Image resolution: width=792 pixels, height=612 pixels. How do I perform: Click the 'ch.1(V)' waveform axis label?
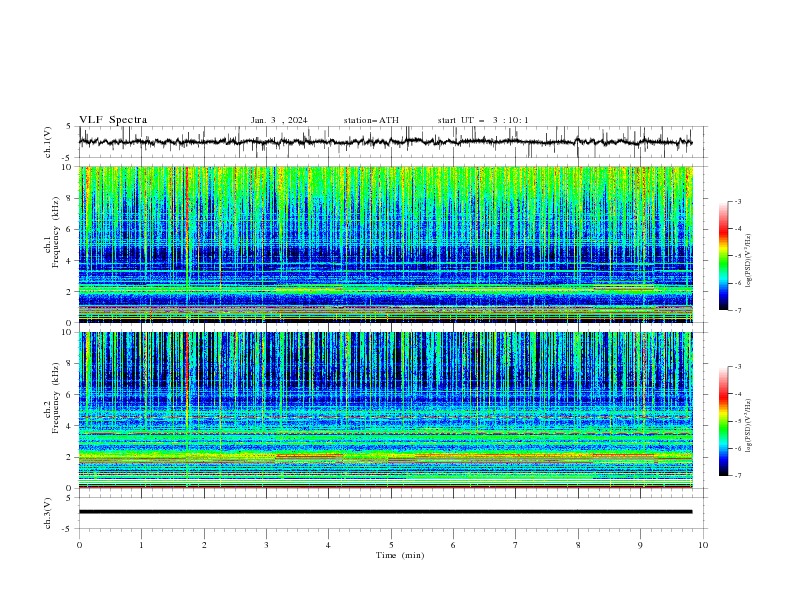[48, 142]
